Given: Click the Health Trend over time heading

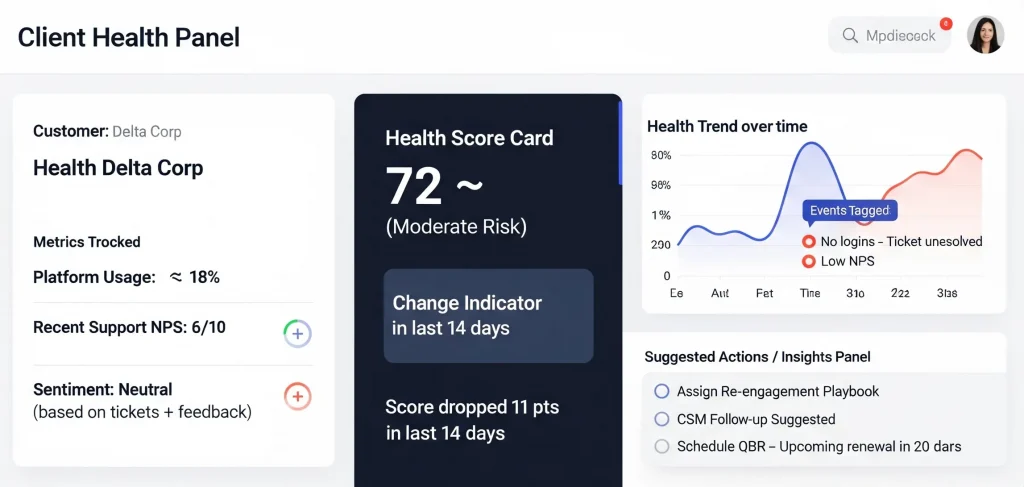Looking at the screenshot, I should [727, 126].
